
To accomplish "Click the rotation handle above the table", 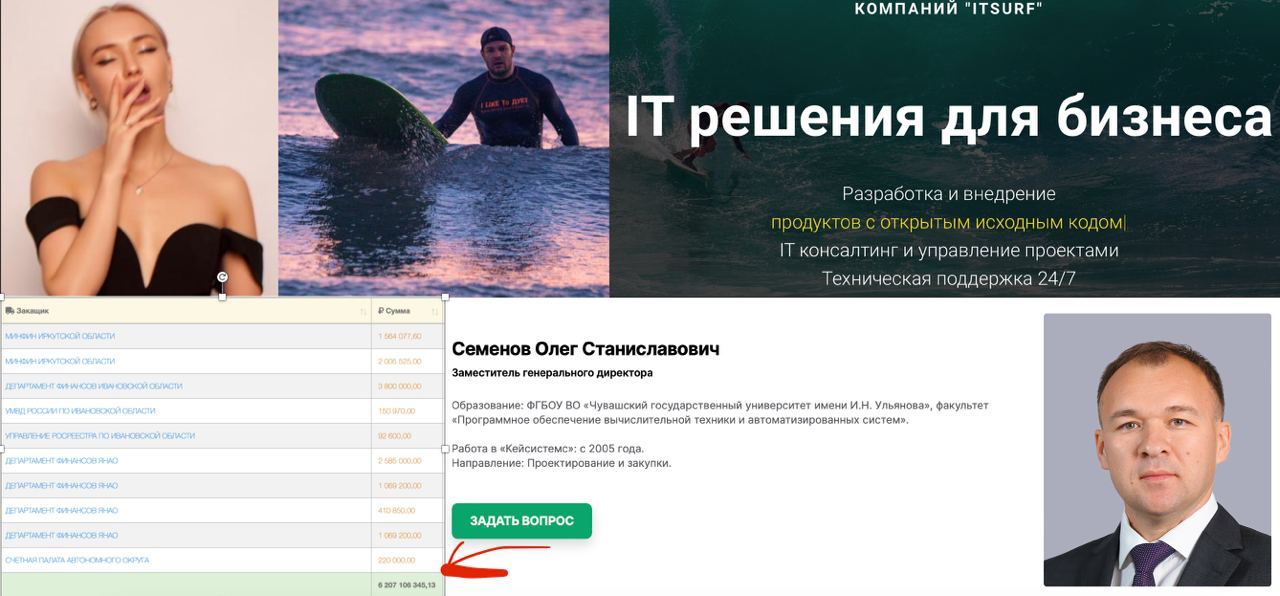I will 222,277.
